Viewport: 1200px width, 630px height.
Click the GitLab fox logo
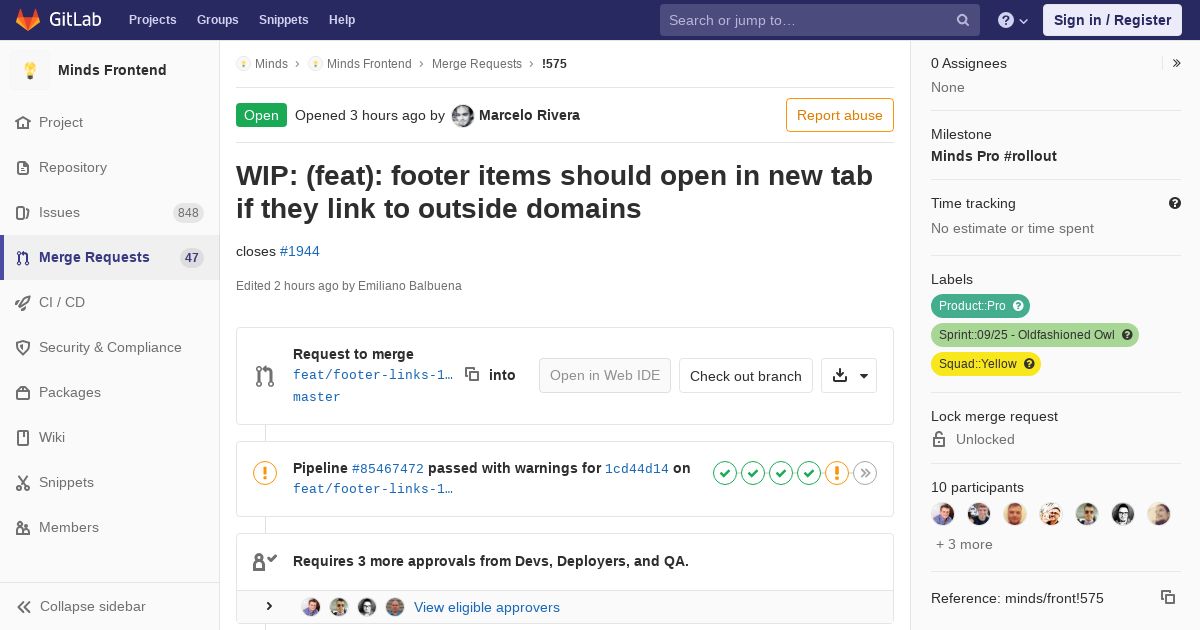(28, 20)
